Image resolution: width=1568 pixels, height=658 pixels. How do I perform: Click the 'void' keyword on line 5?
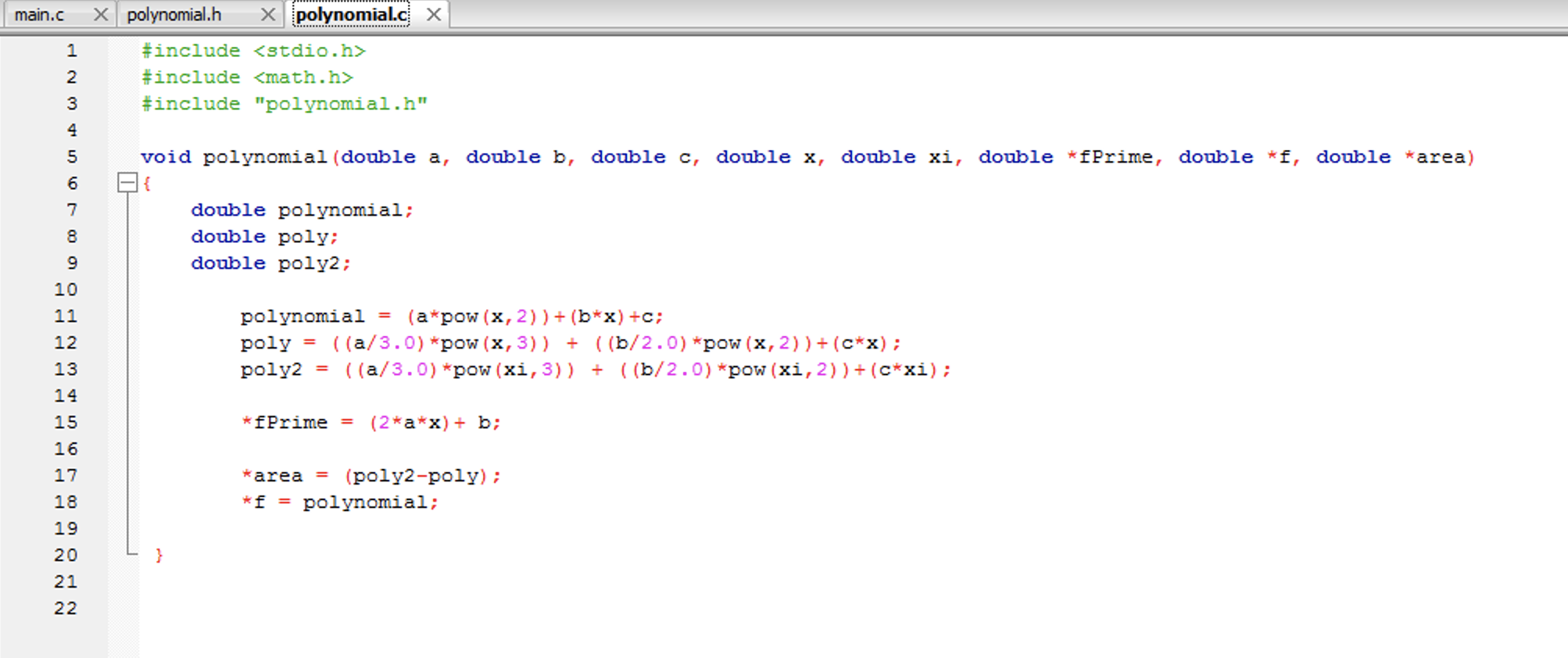click(166, 157)
